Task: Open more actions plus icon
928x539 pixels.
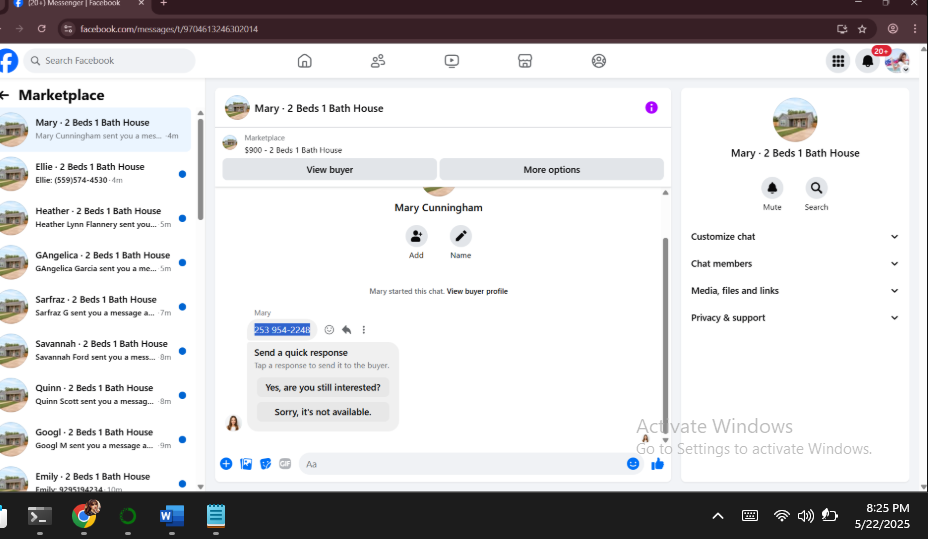Action: (226, 464)
